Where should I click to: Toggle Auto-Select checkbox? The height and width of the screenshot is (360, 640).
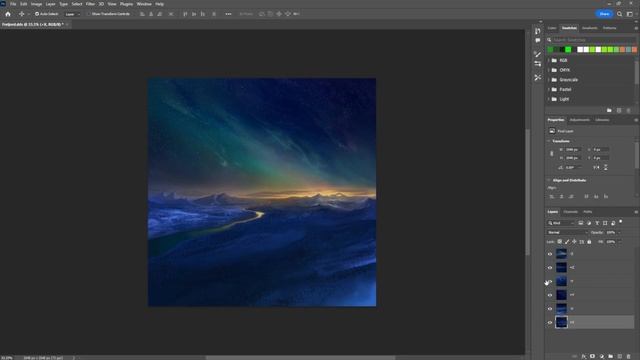37,14
